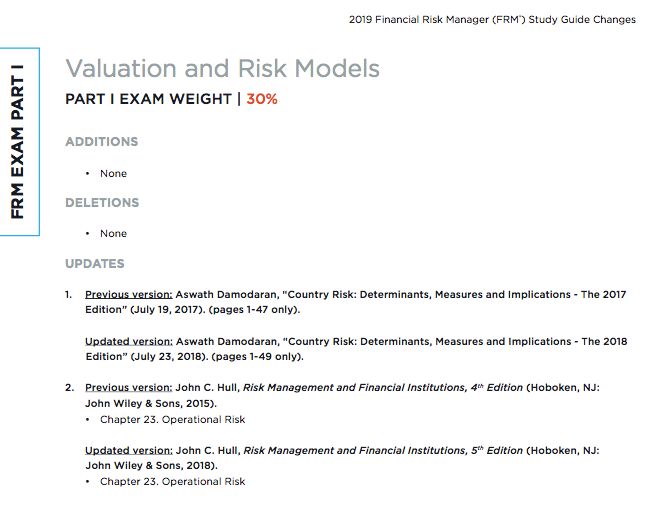Click the 5th Edition book title in italics
The image size is (669, 519).
pos(383,450)
